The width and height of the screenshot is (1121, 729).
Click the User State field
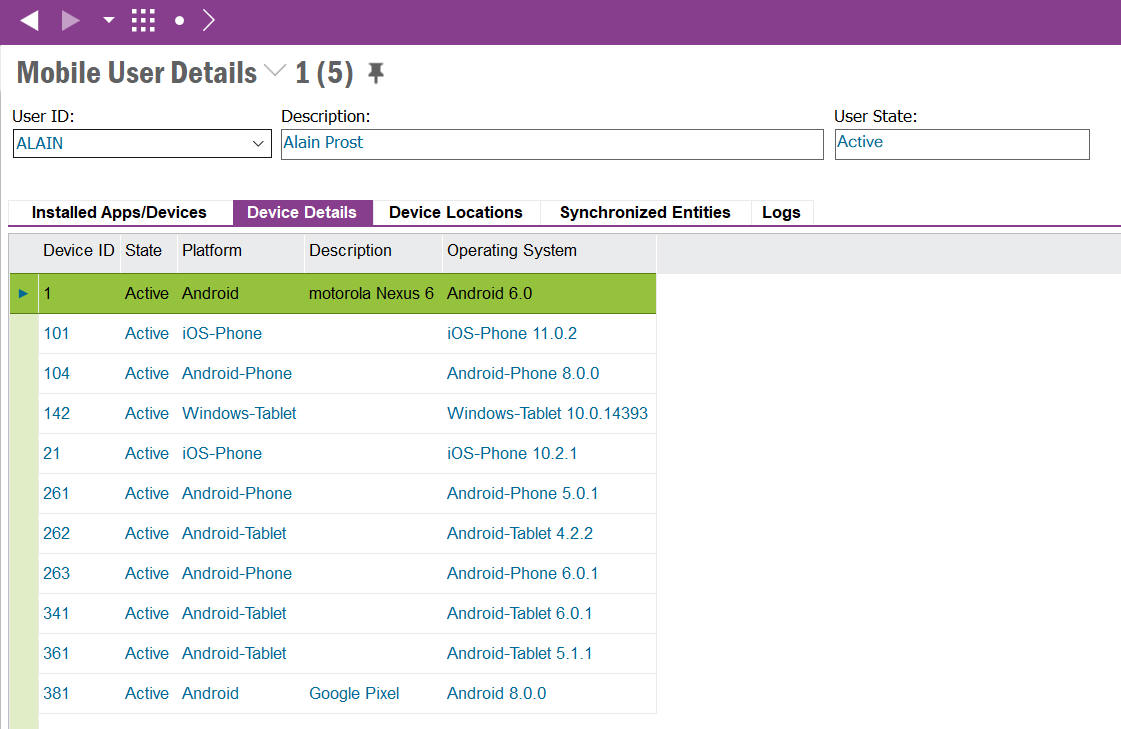[961, 143]
